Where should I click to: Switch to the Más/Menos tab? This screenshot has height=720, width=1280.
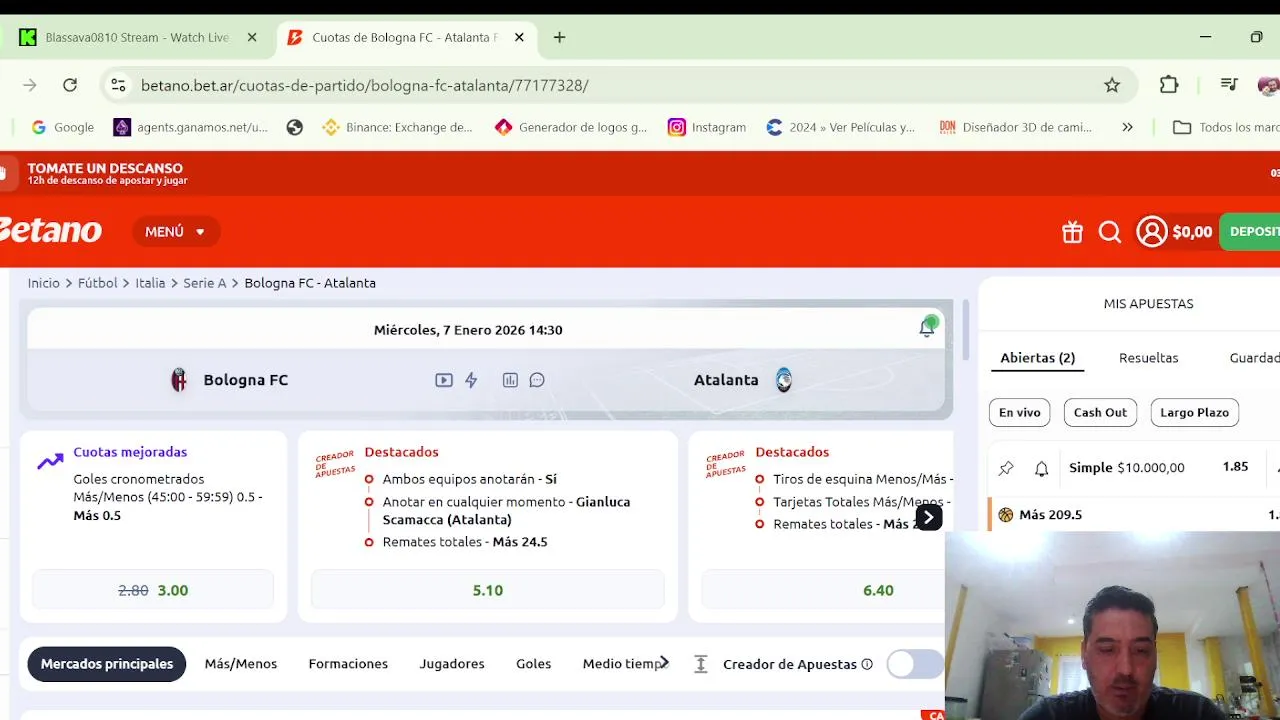pyautogui.click(x=241, y=664)
